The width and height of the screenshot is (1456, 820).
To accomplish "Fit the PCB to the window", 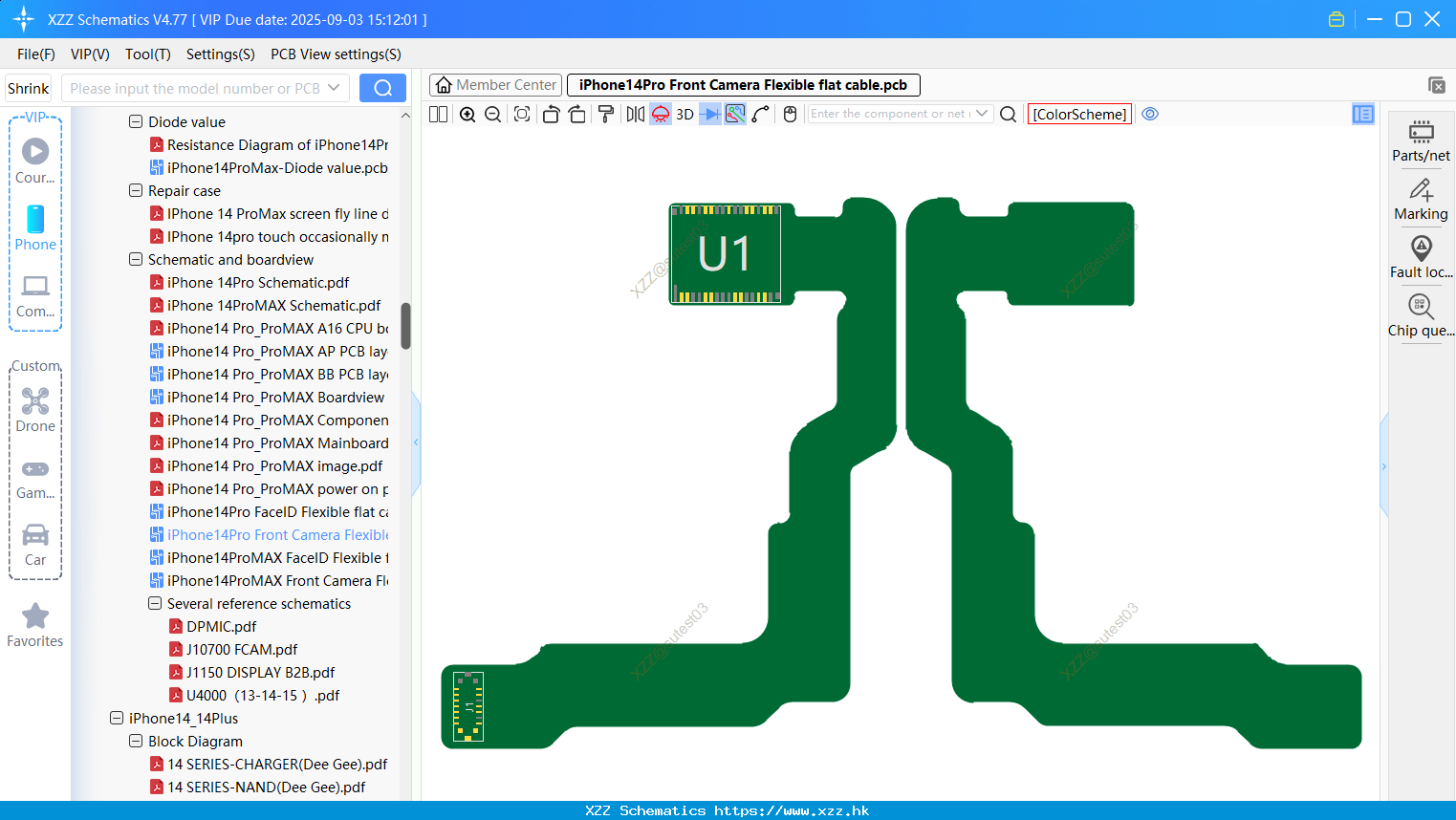I will click(x=522, y=114).
